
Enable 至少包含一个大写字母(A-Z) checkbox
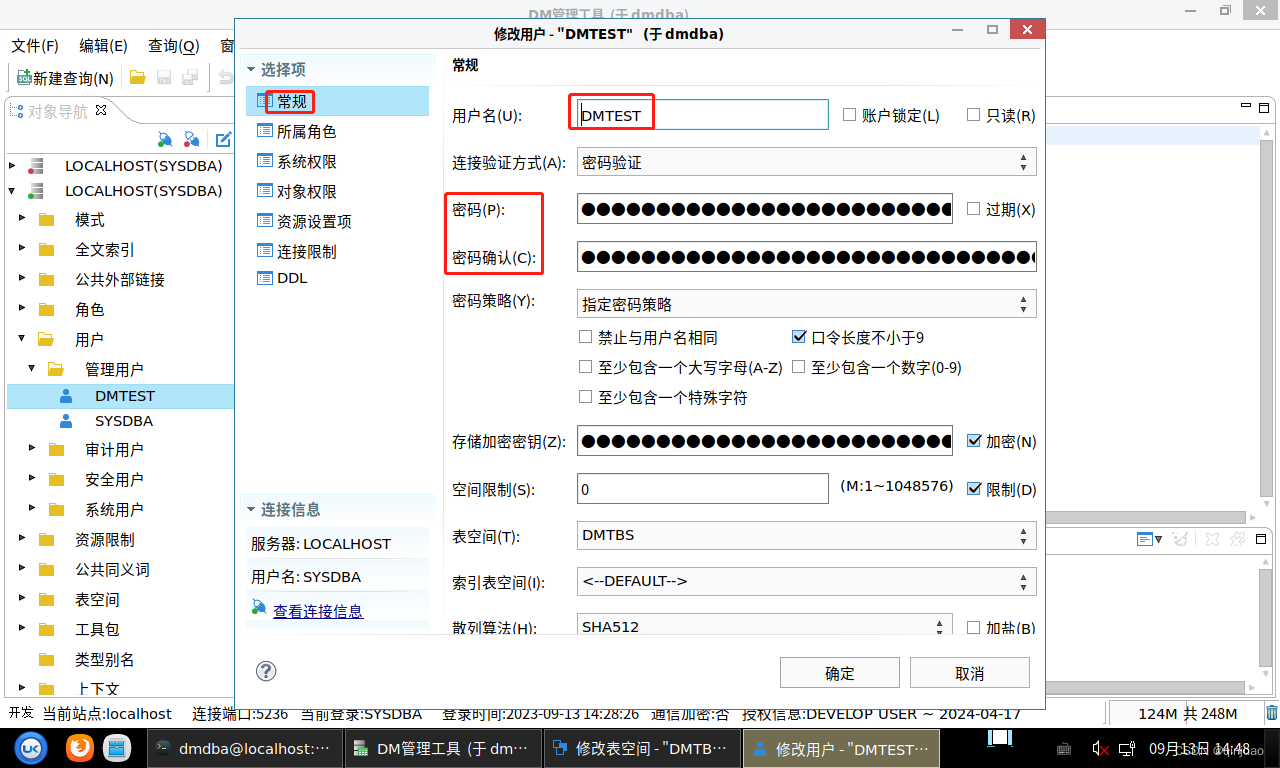click(x=586, y=367)
